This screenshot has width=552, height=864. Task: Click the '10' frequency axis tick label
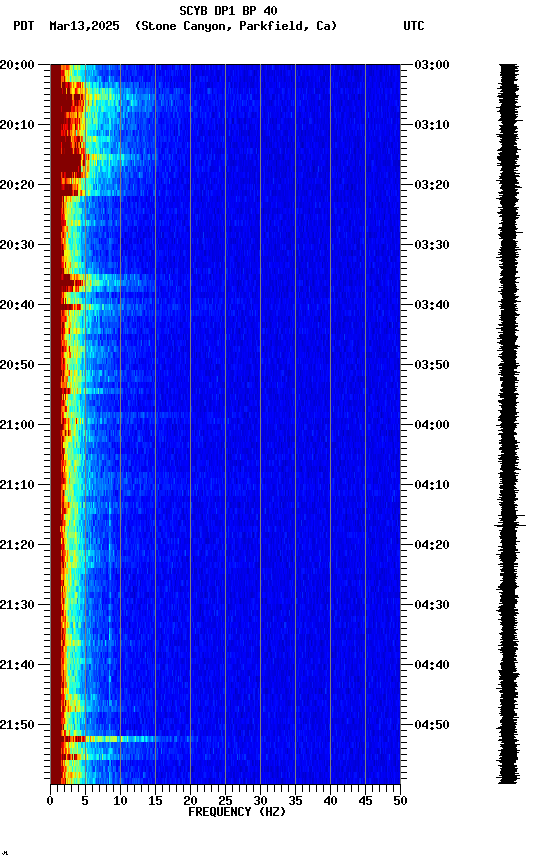coord(120,801)
